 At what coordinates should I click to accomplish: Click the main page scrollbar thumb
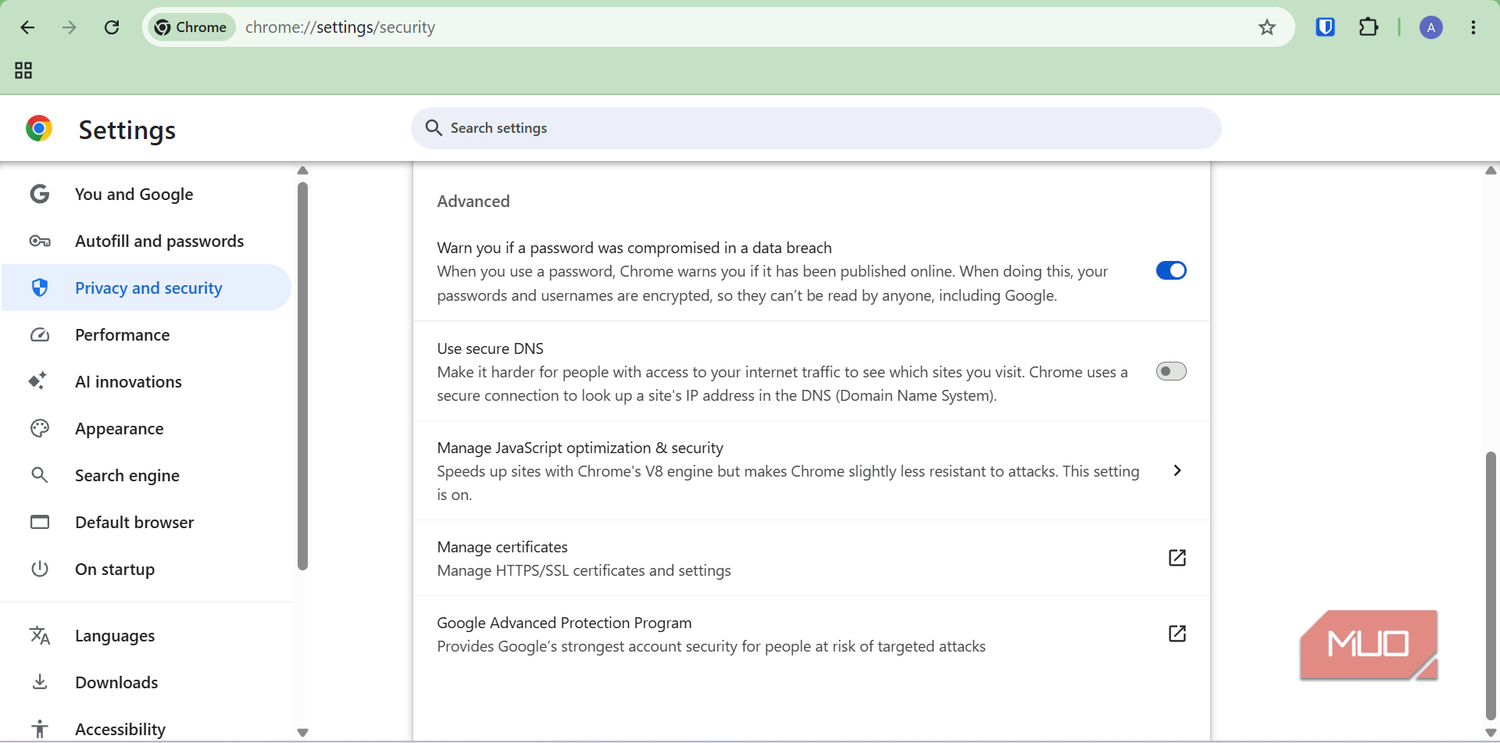(x=1491, y=585)
